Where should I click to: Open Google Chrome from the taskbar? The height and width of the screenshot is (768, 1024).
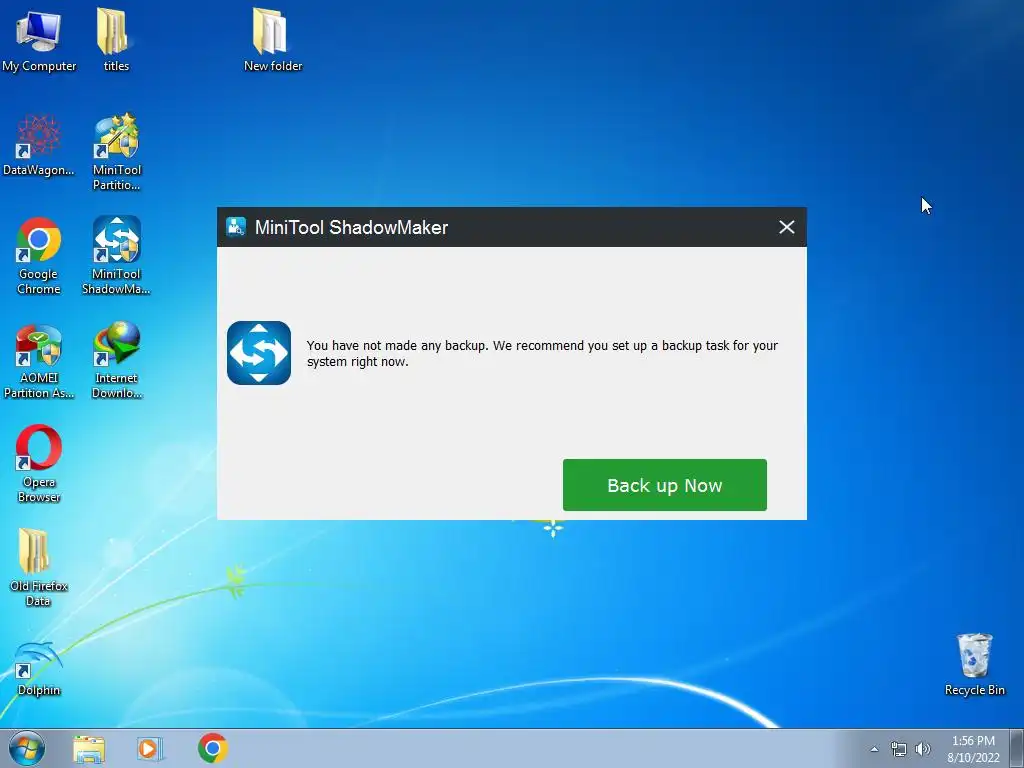(213, 748)
